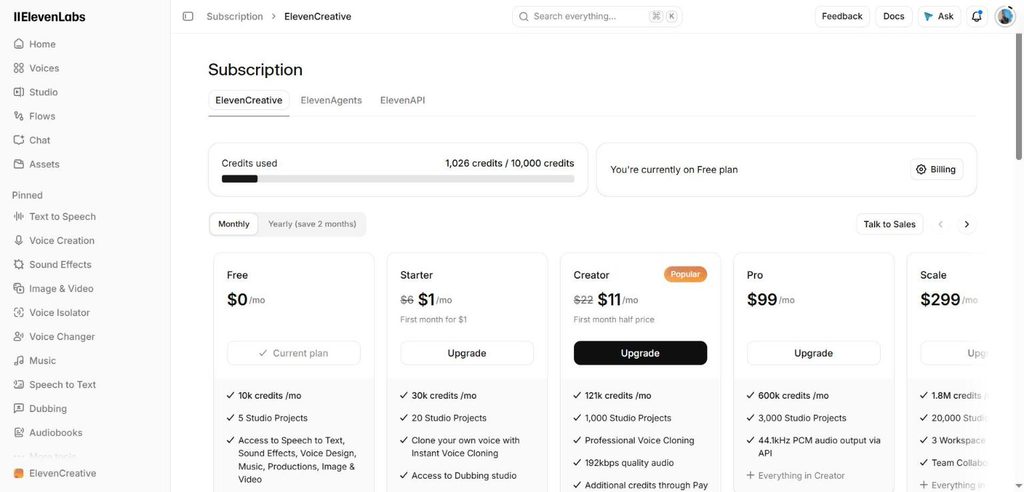Click the Popular badge on Creator
Screen dimensions: 1024x492
coord(685,274)
